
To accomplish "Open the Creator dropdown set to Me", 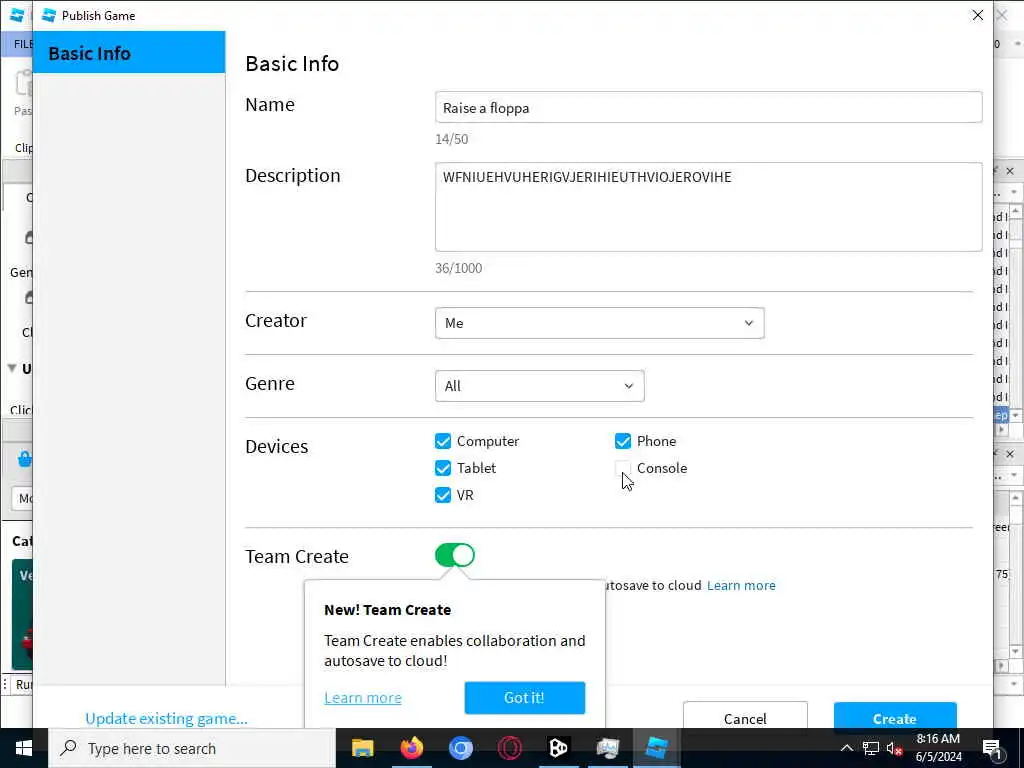I will click(600, 323).
